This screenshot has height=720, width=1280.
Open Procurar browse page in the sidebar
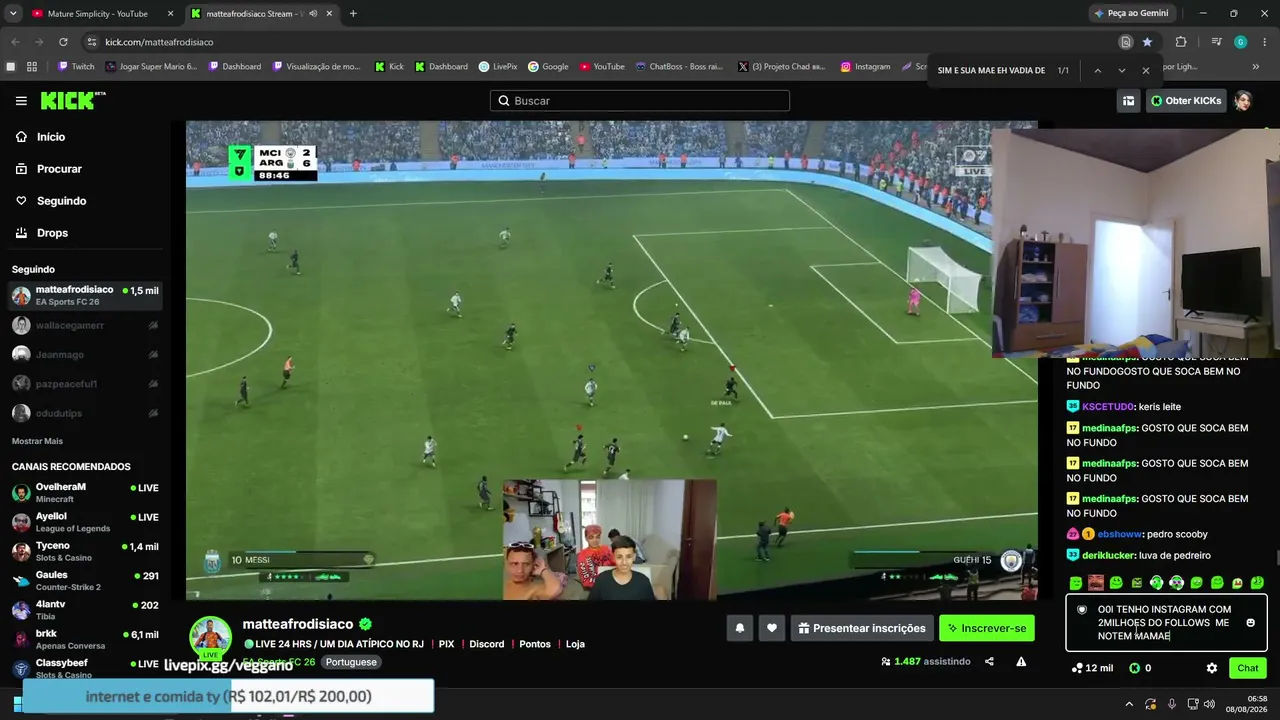click(x=59, y=169)
